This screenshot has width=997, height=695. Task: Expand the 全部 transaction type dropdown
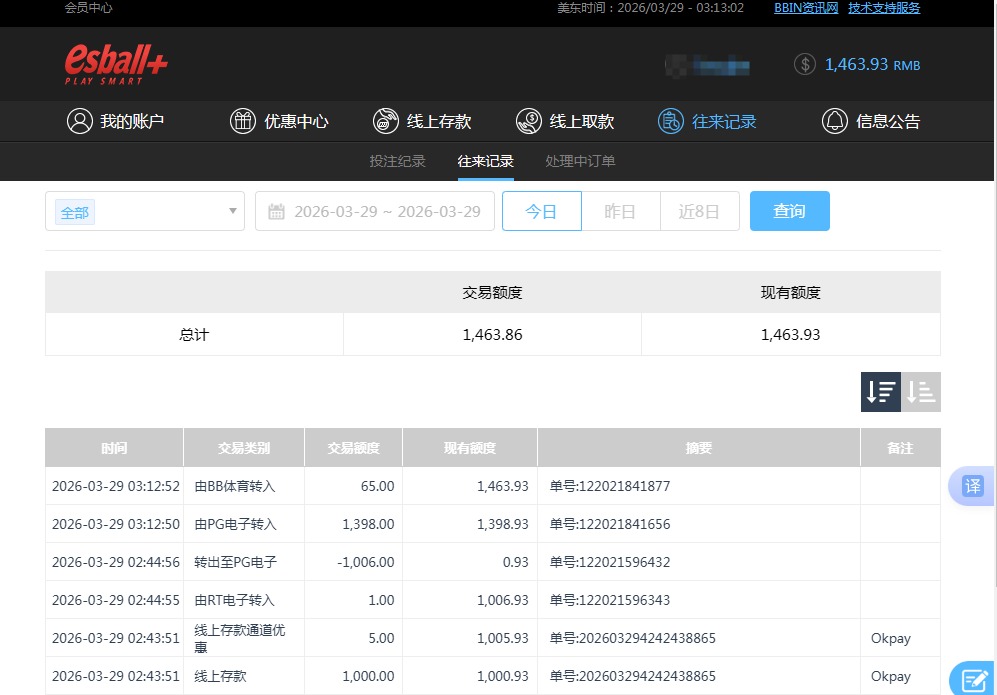tap(144, 211)
